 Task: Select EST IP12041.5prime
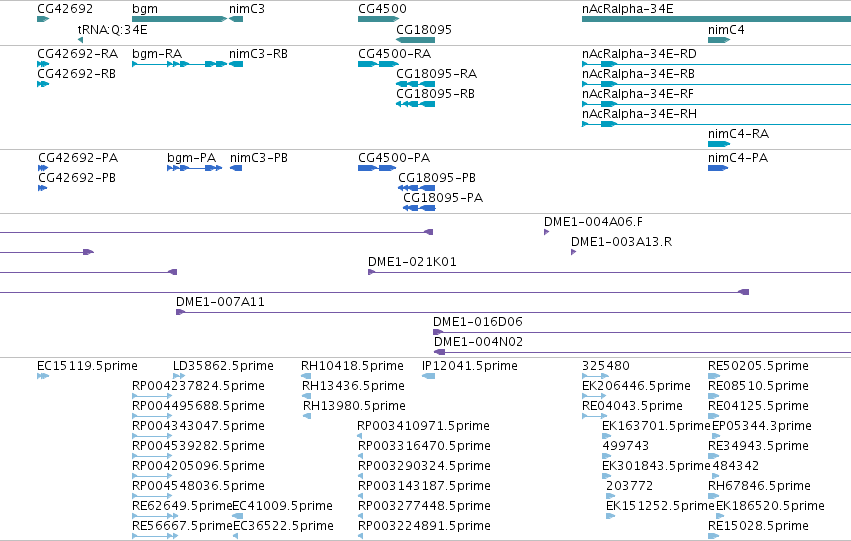tap(429, 376)
